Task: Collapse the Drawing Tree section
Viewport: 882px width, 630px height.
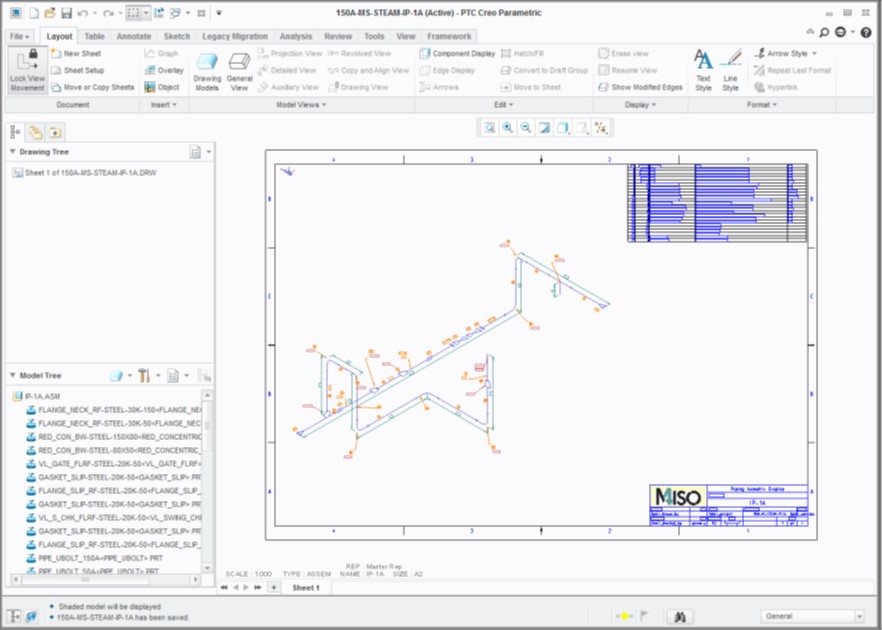Action: click(x=13, y=152)
